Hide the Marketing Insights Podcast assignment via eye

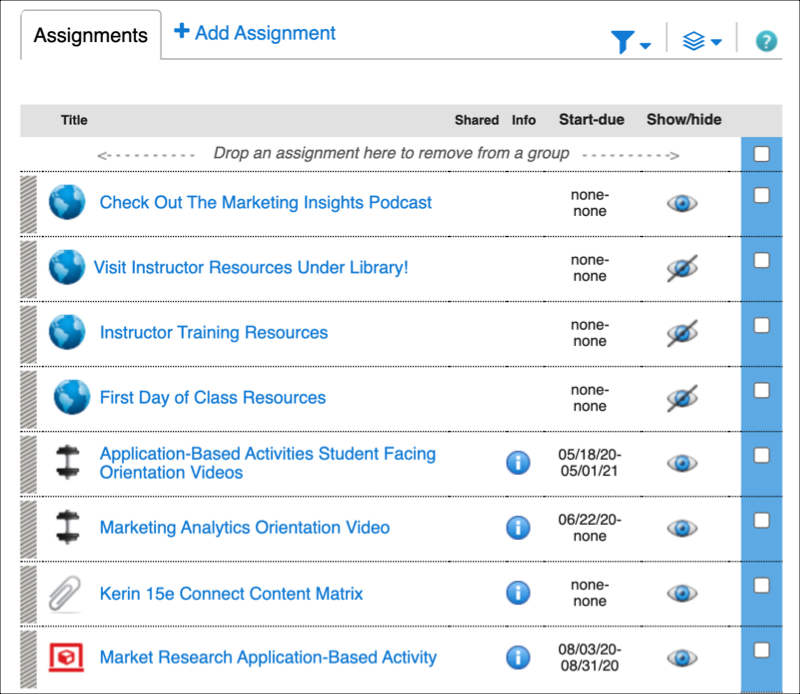click(682, 203)
